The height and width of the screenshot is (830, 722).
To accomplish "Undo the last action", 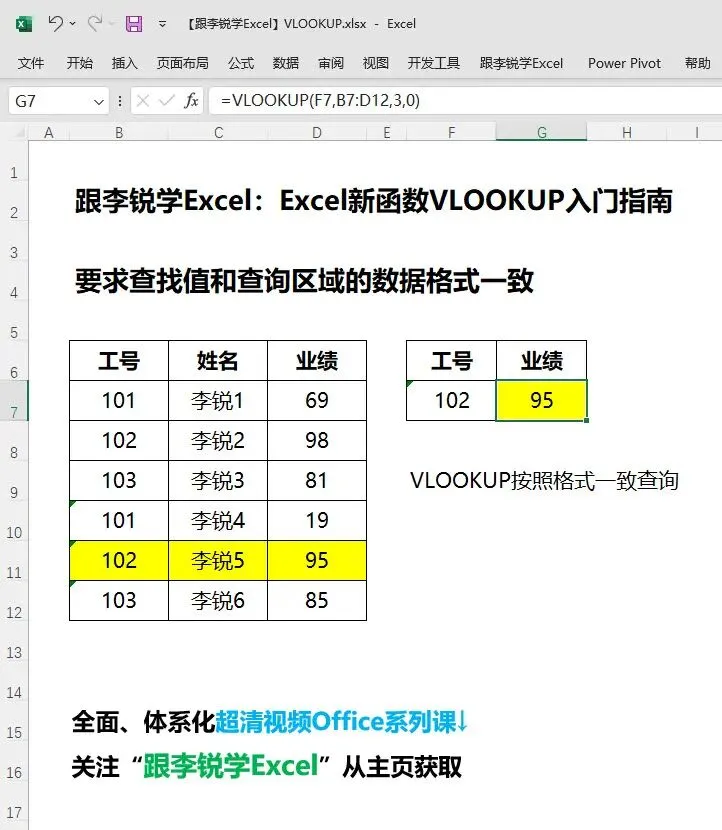I will (x=56, y=23).
